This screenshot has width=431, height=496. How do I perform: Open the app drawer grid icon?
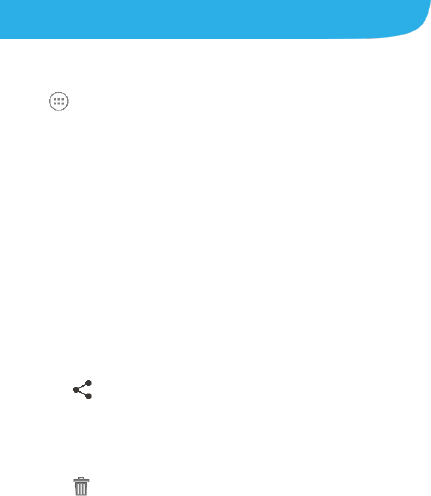click(59, 101)
